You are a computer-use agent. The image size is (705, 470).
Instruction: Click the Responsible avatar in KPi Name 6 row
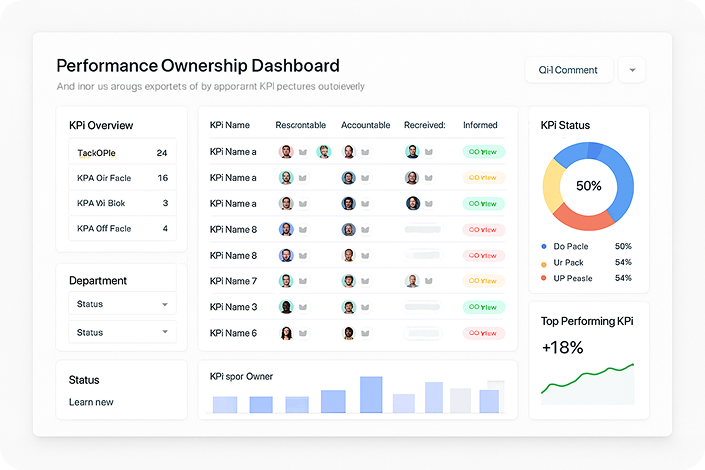coord(286,333)
